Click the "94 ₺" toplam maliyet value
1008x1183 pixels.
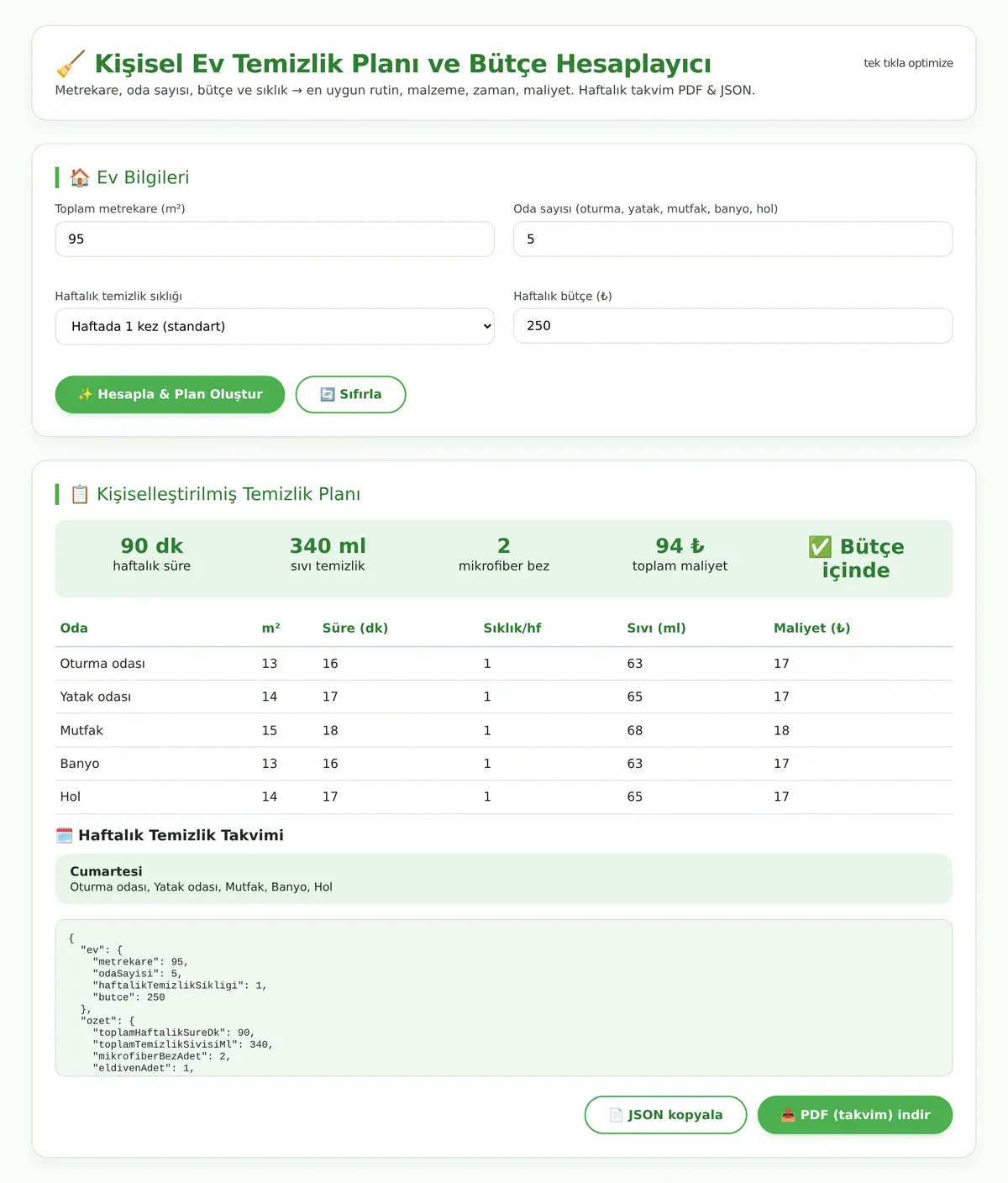tap(680, 546)
